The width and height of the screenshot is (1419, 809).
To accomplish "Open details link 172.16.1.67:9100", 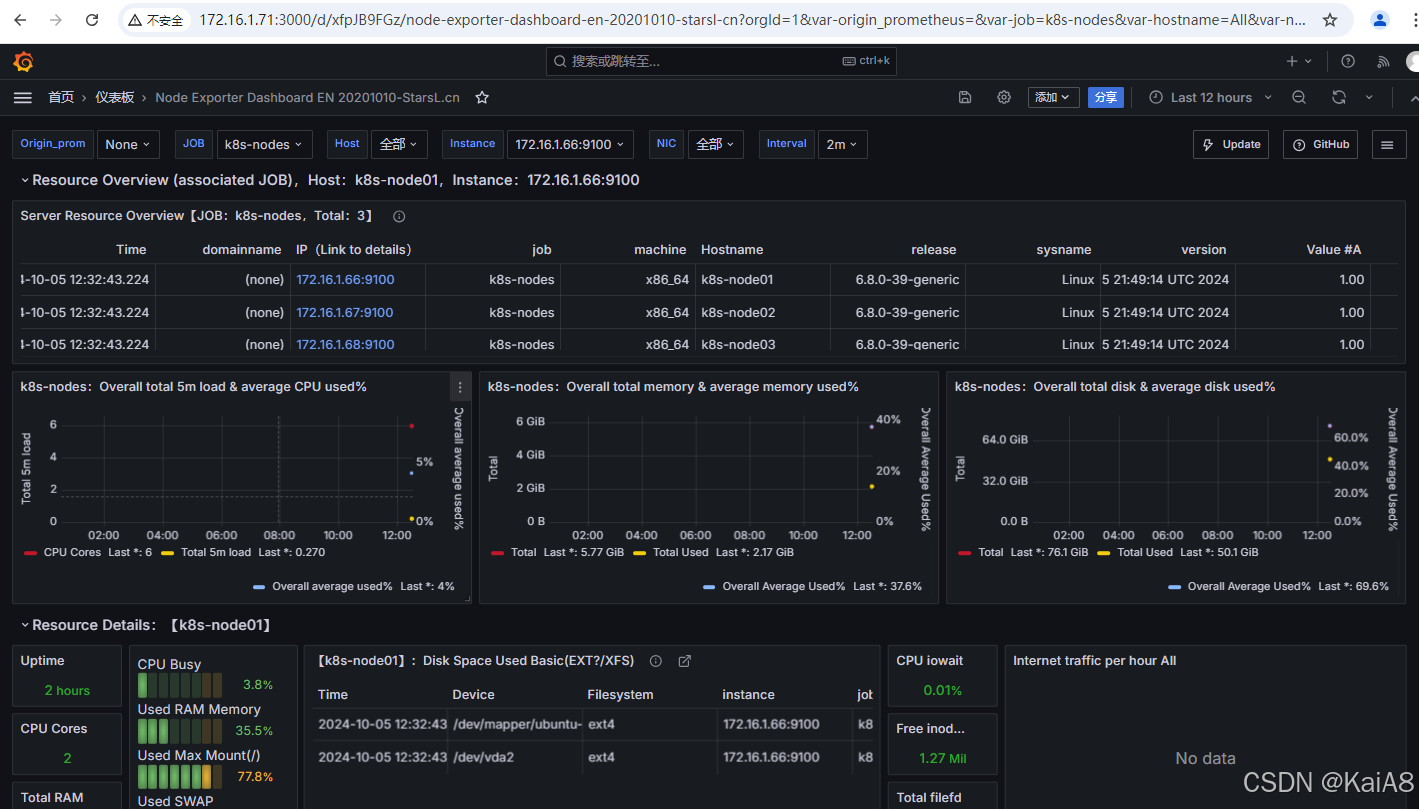I will pos(345,312).
